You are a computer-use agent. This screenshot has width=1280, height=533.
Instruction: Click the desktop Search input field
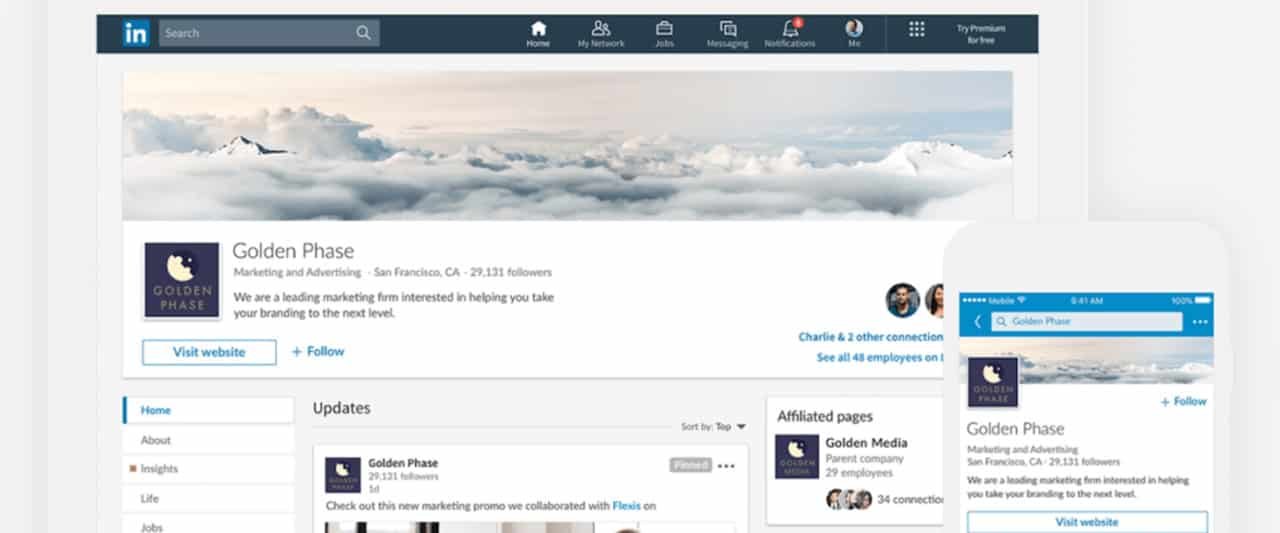(255, 33)
